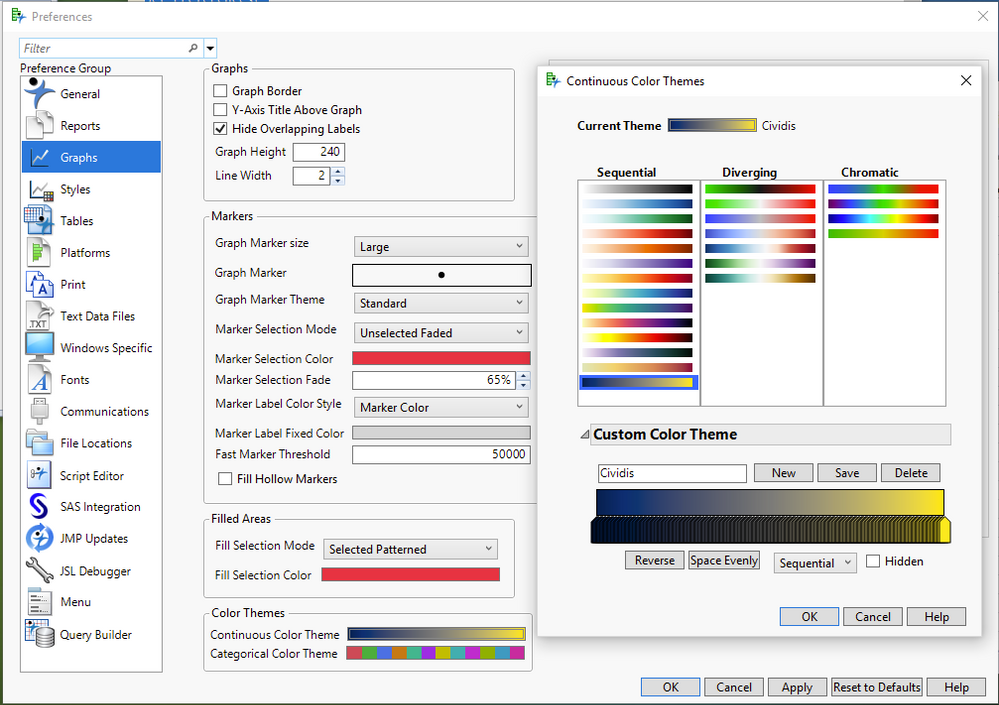Select the Tables preference icon
Screen dimensions: 999x705
(x=40, y=220)
